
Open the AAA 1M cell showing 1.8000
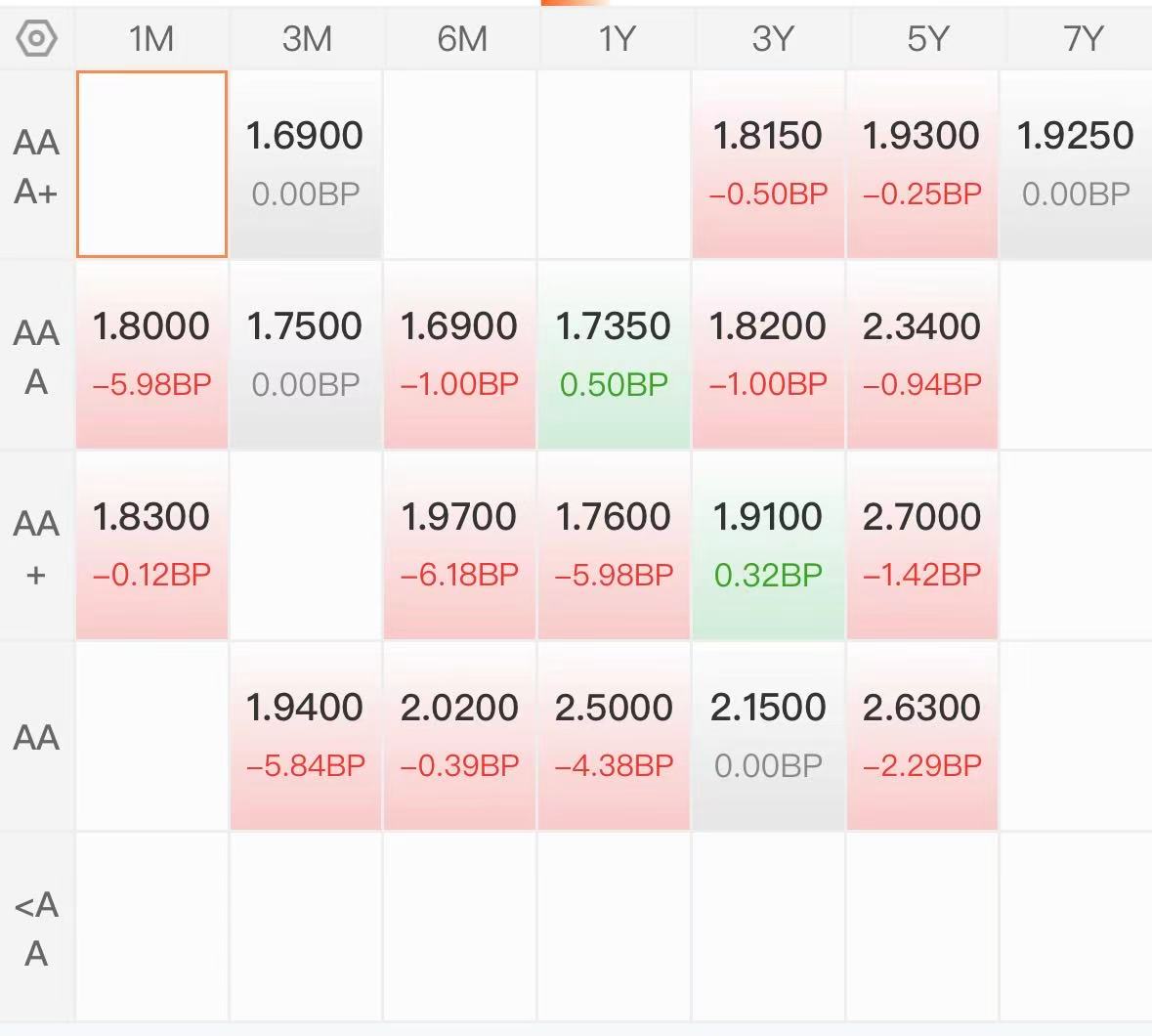point(152,355)
